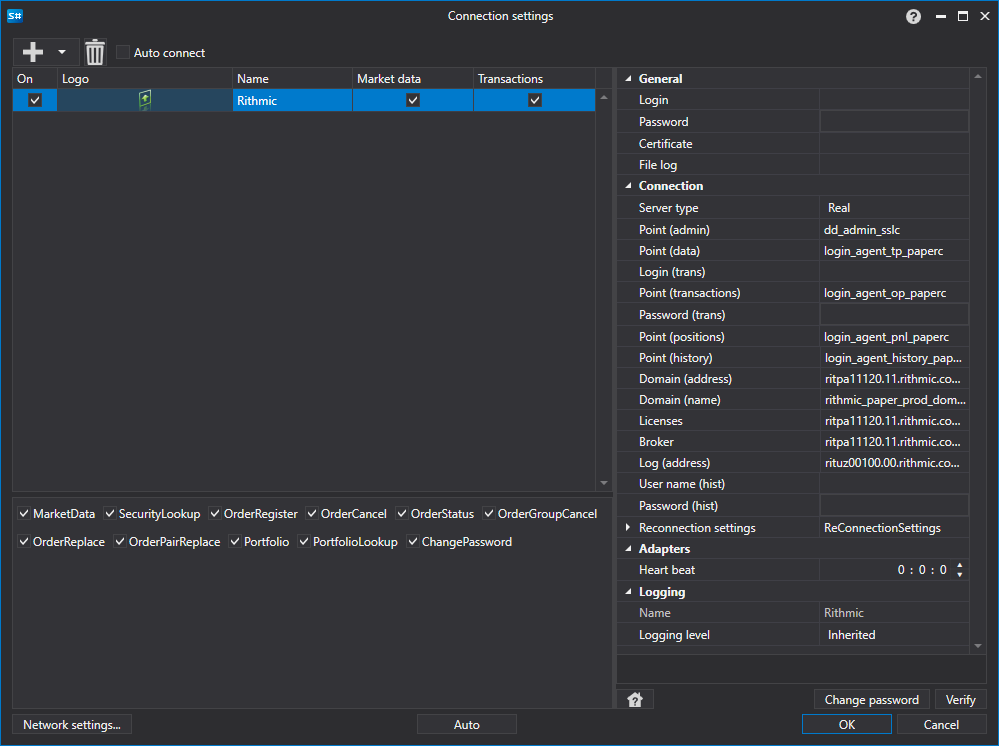Toggle the OrderRegister checkbox
This screenshot has width=999, height=746.
(x=215, y=513)
